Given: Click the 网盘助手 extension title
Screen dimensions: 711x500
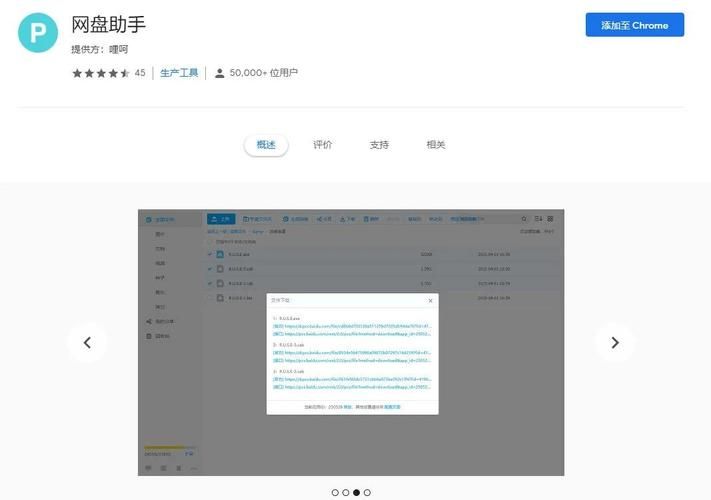Looking at the screenshot, I should coord(108,24).
